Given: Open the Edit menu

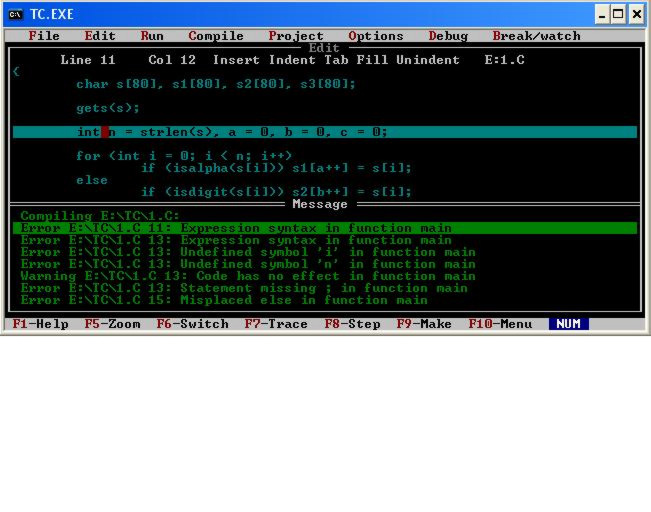Looking at the screenshot, I should click(x=100, y=36).
